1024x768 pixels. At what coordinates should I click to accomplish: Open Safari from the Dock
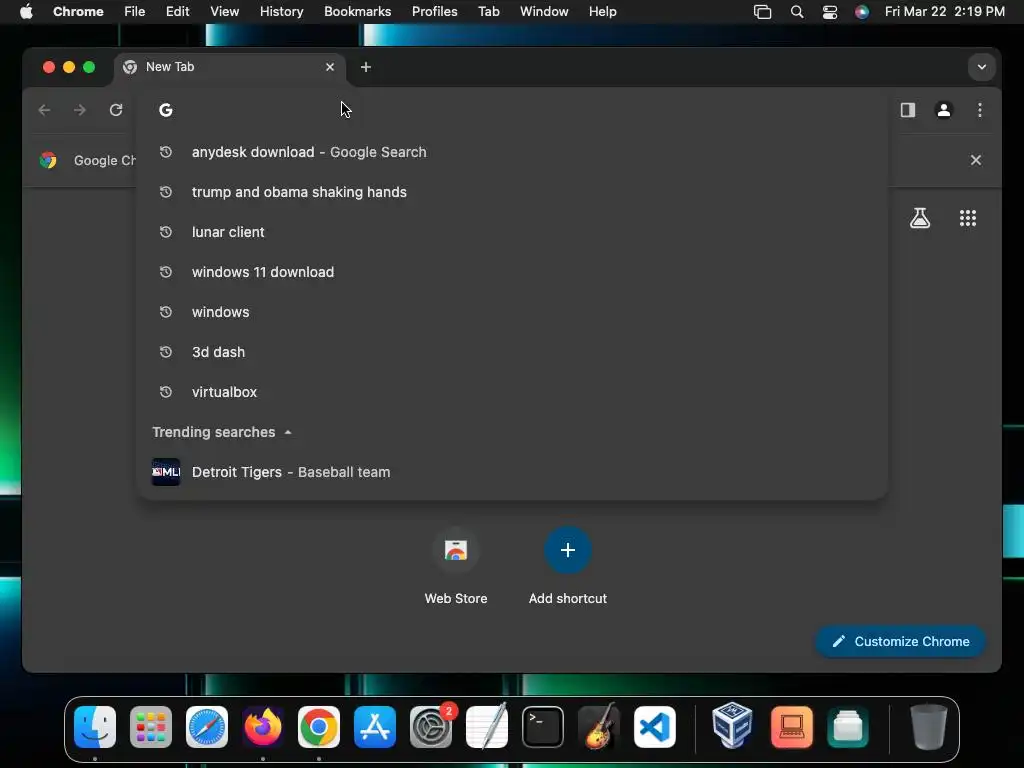(x=207, y=727)
